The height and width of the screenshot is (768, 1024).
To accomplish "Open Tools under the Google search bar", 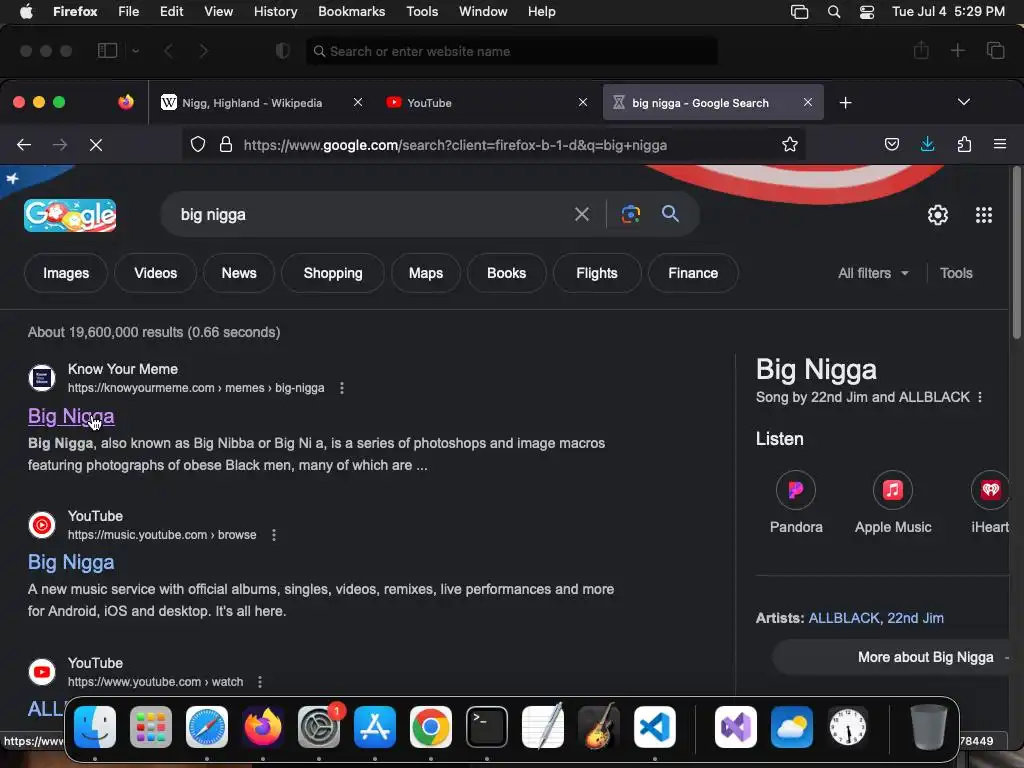I will [956, 273].
